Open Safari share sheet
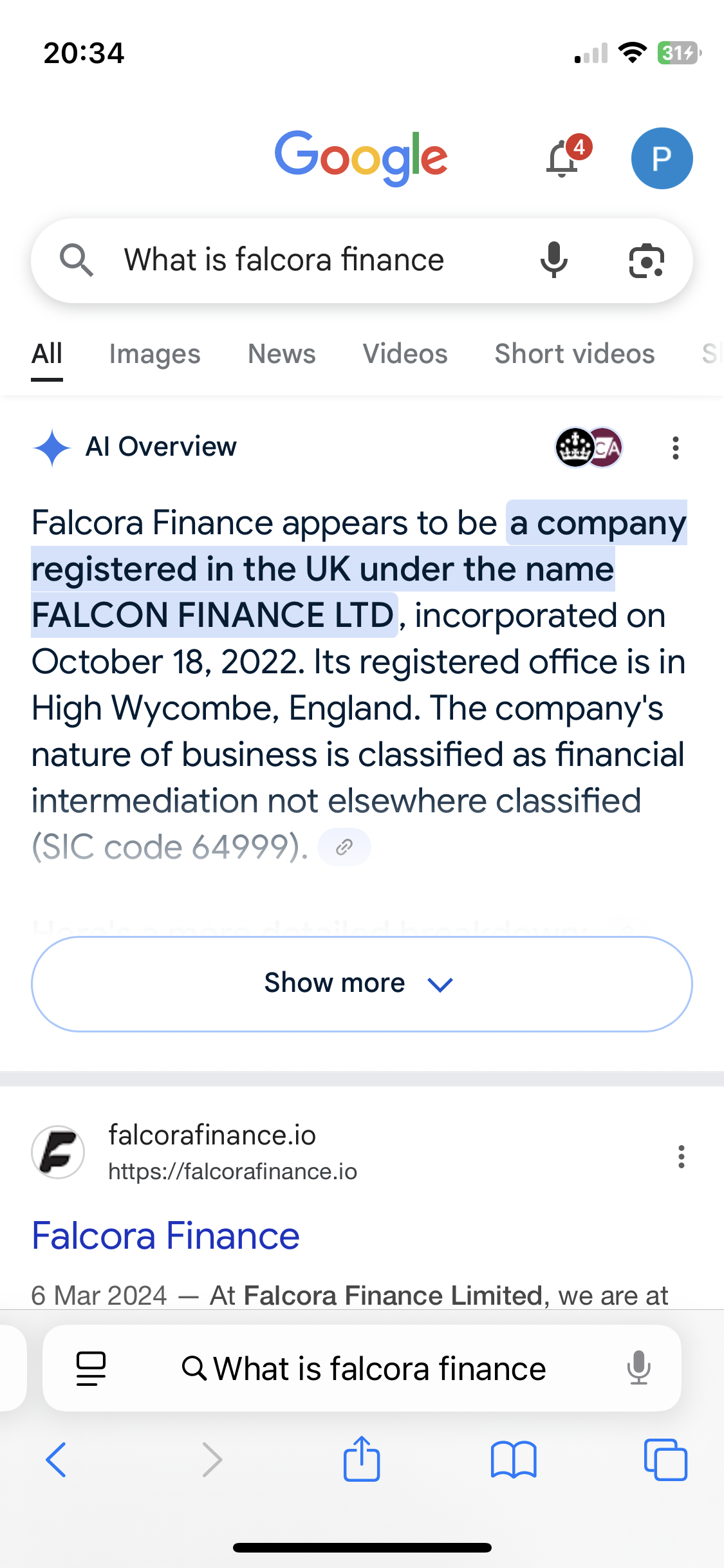The image size is (724, 1568). click(362, 1459)
